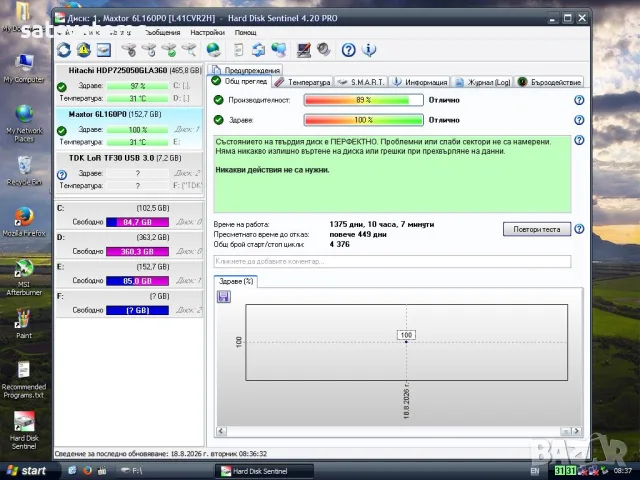The height and width of the screenshot is (480, 640).
Task: Switch to S.M.A.R.T. tab
Action: click(x=361, y=82)
